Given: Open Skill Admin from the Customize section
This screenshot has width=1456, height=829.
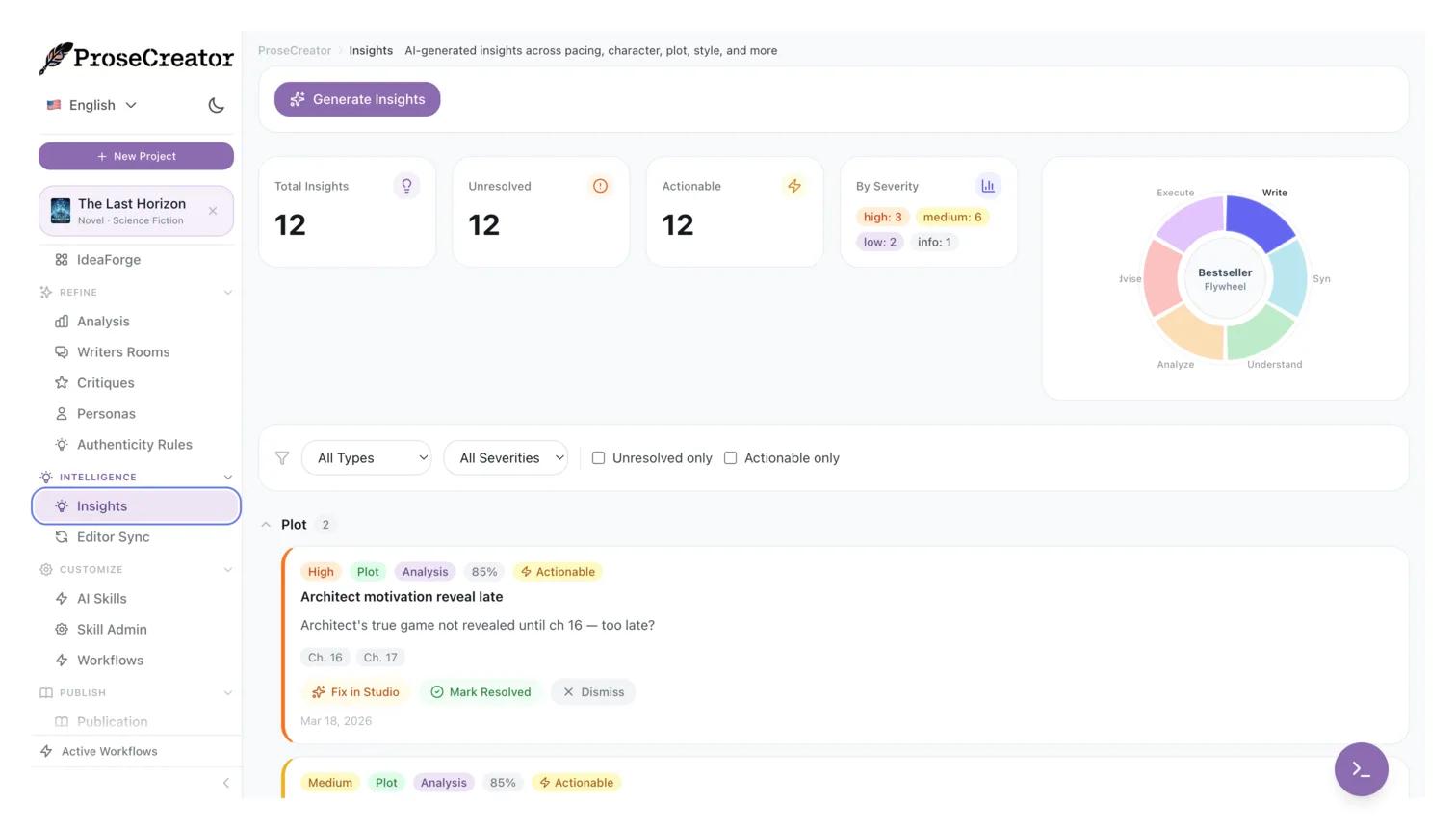Looking at the screenshot, I should [x=112, y=630].
